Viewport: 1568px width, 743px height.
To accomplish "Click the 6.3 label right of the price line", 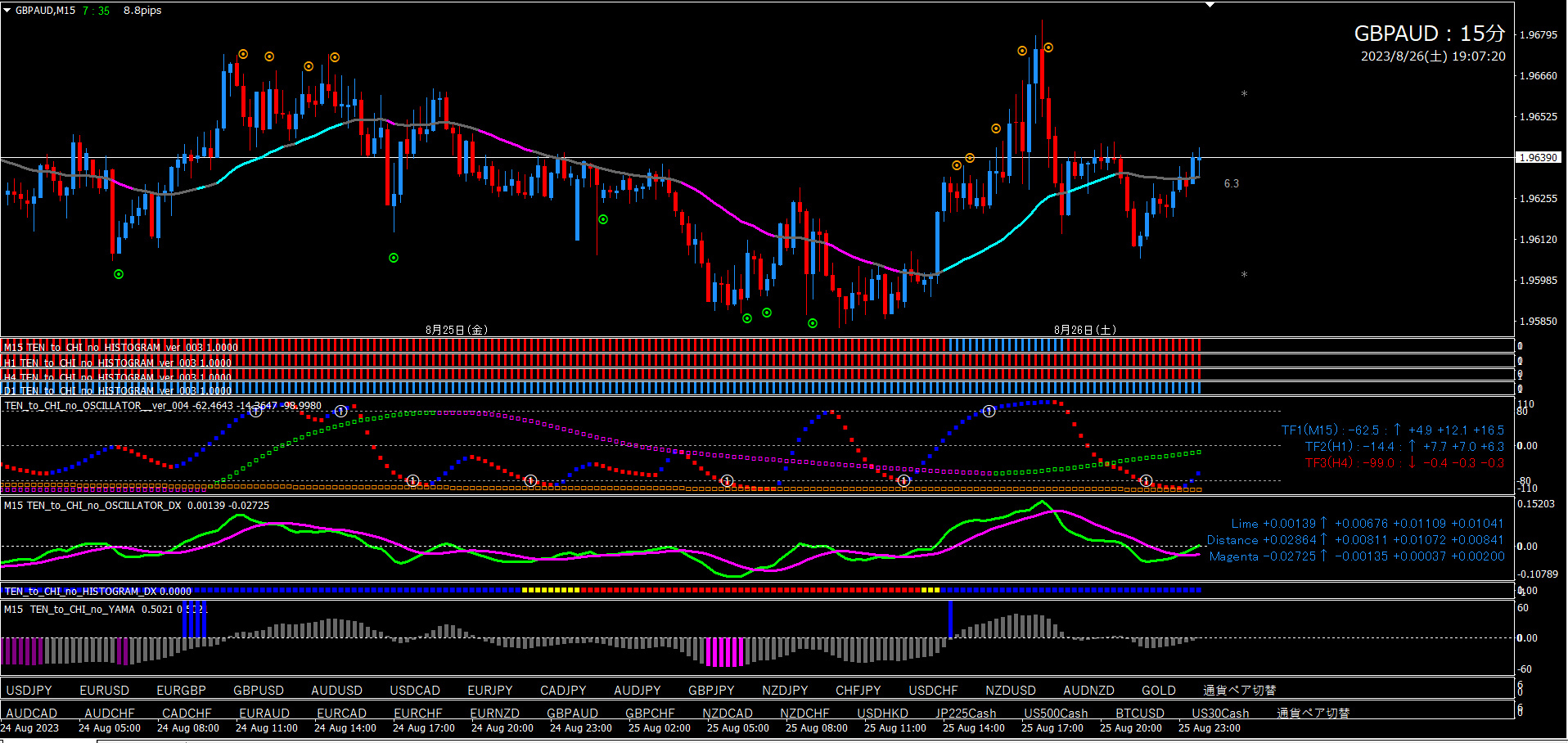I will click(1231, 183).
